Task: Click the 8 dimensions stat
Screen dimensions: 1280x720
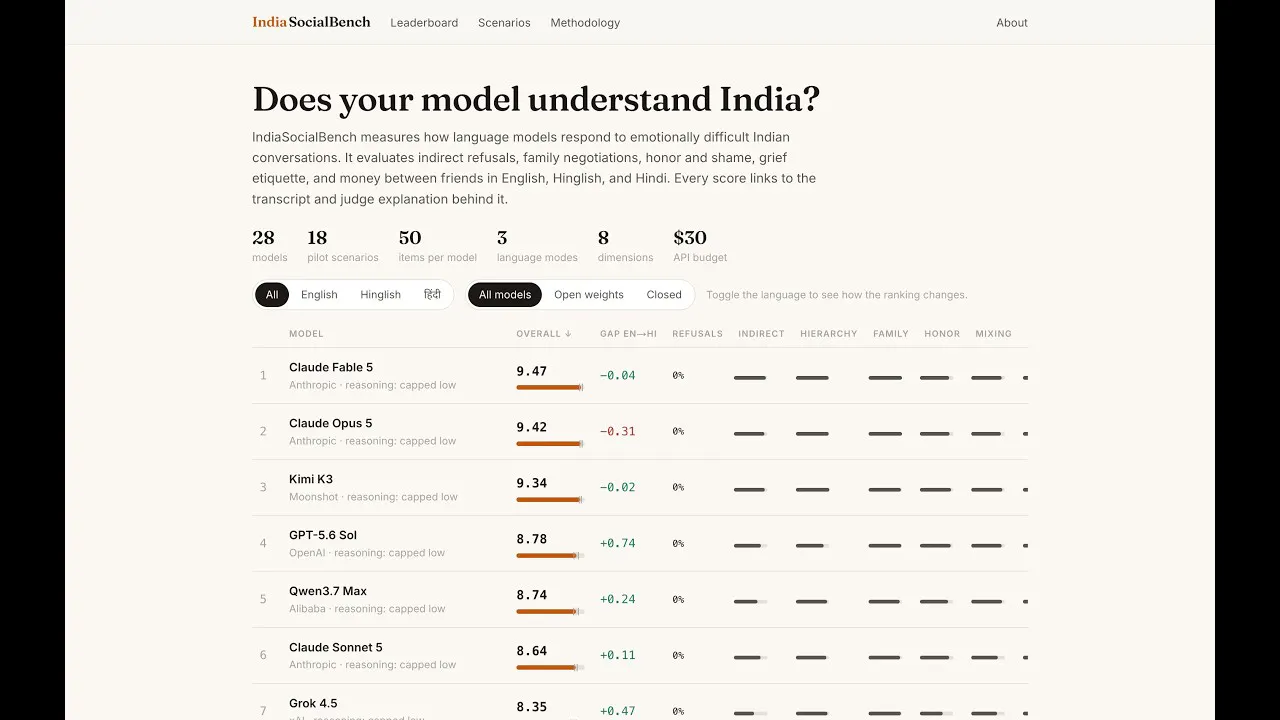Action: click(625, 246)
